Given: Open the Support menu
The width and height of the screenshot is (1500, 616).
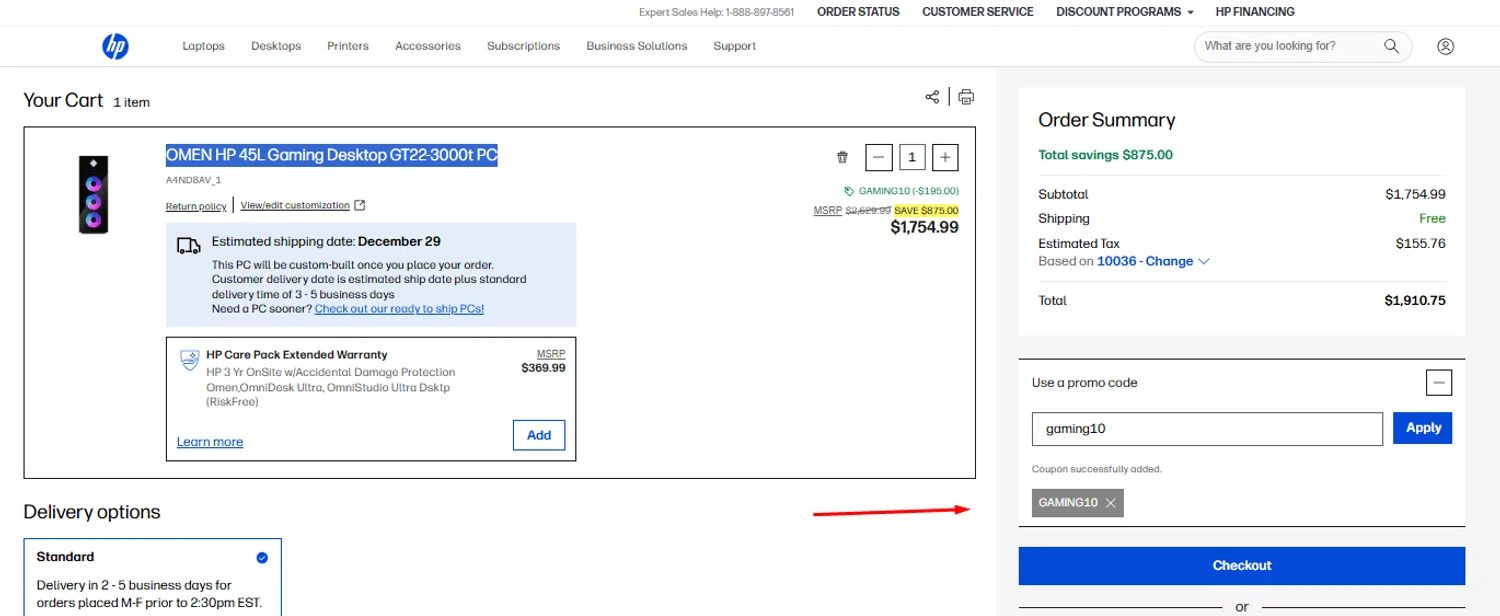Looking at the screenshot, I should point(735,46).
